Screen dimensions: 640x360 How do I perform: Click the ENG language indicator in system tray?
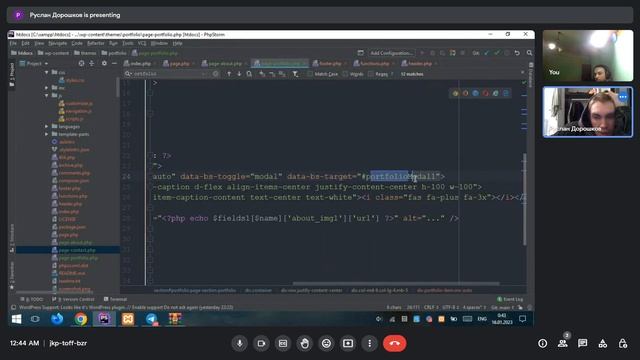[x=482, y=319]
